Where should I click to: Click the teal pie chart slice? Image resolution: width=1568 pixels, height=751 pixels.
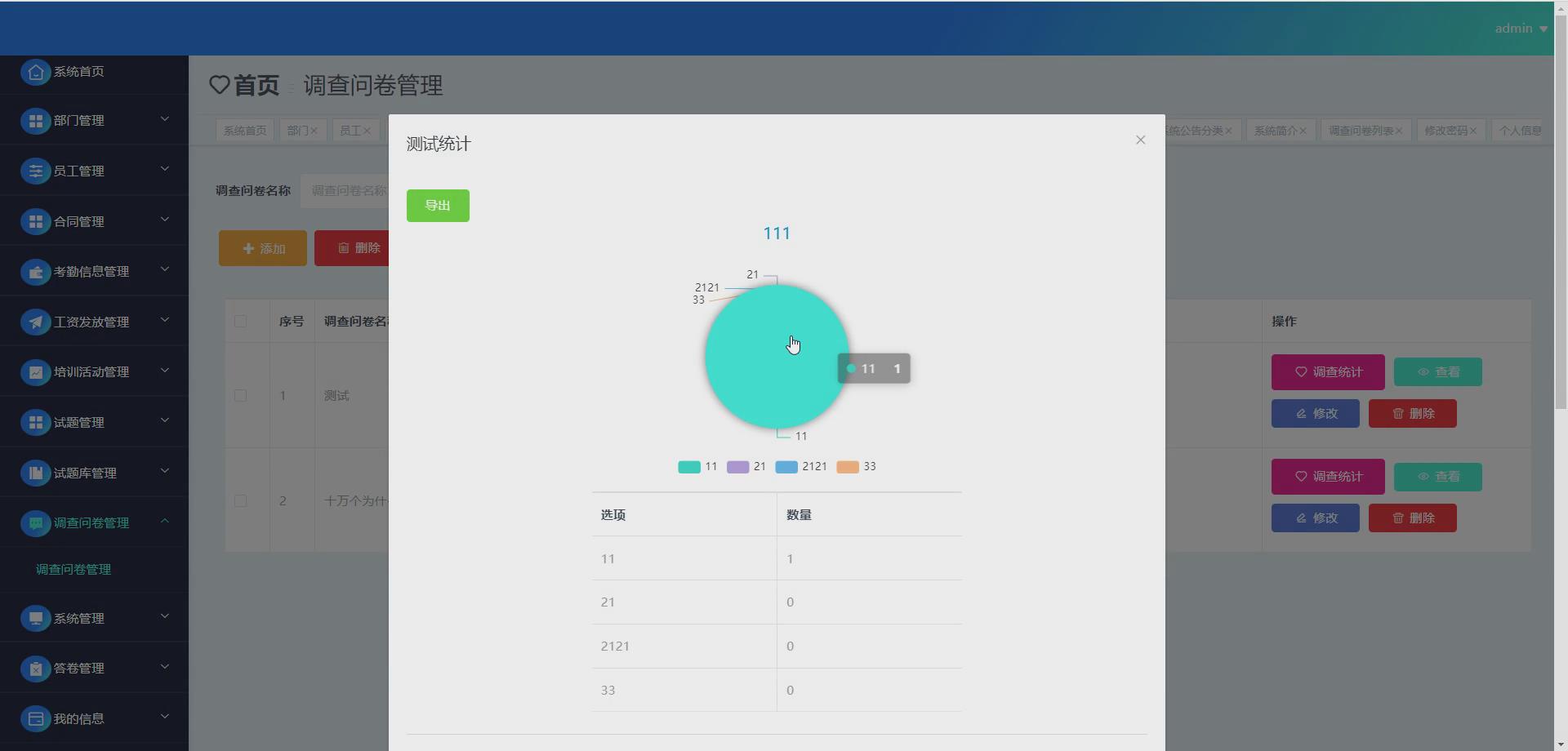click(777, 357)
